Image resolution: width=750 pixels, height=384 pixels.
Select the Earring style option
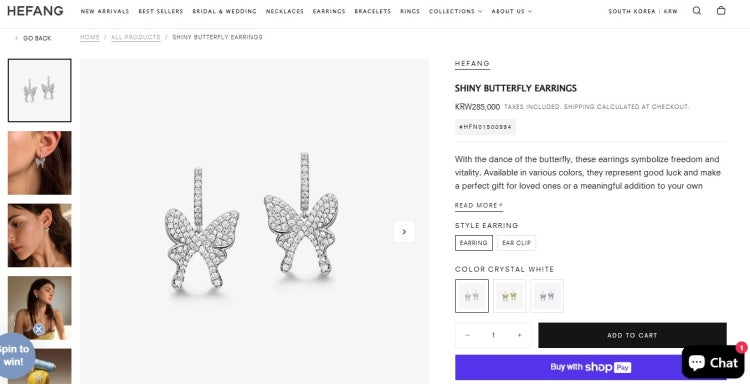coord(474,243)
